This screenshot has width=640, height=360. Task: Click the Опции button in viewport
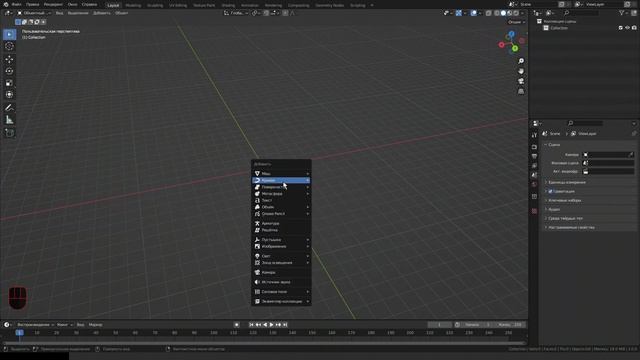516,22
